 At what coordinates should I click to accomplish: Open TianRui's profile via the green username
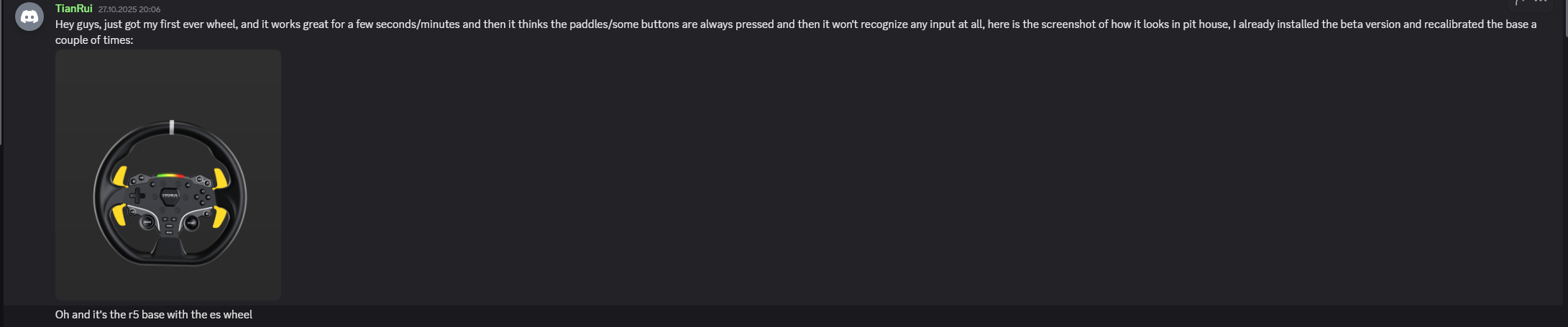[x=73, y=9]
